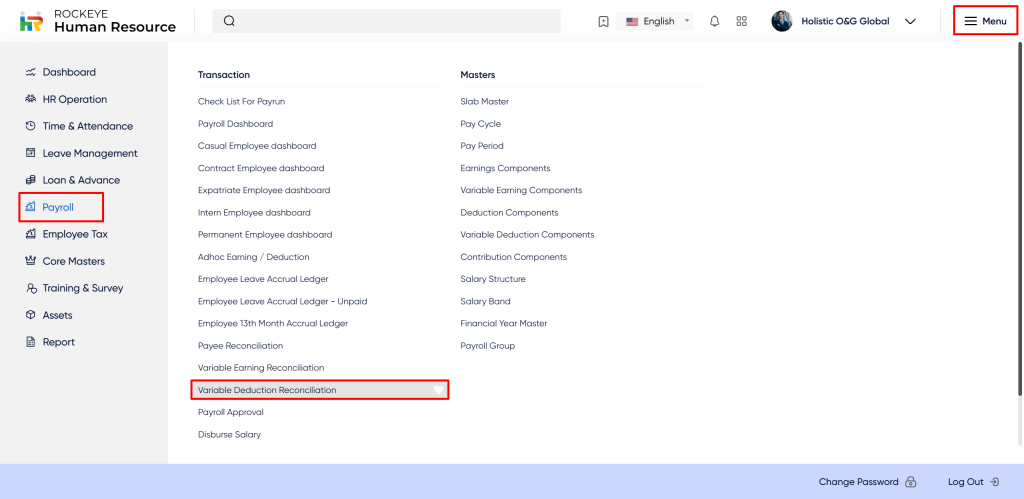Image resolution: width=1024 pixels, height=499 pixels.
Task: Open the Salary Structure master
Action: point(492,279)
